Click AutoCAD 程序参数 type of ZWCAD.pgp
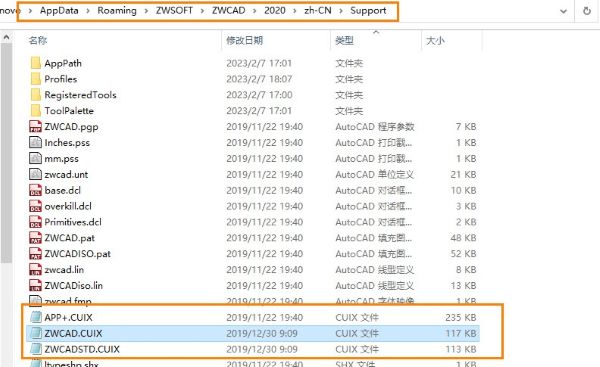 click(x=375, y=127)
